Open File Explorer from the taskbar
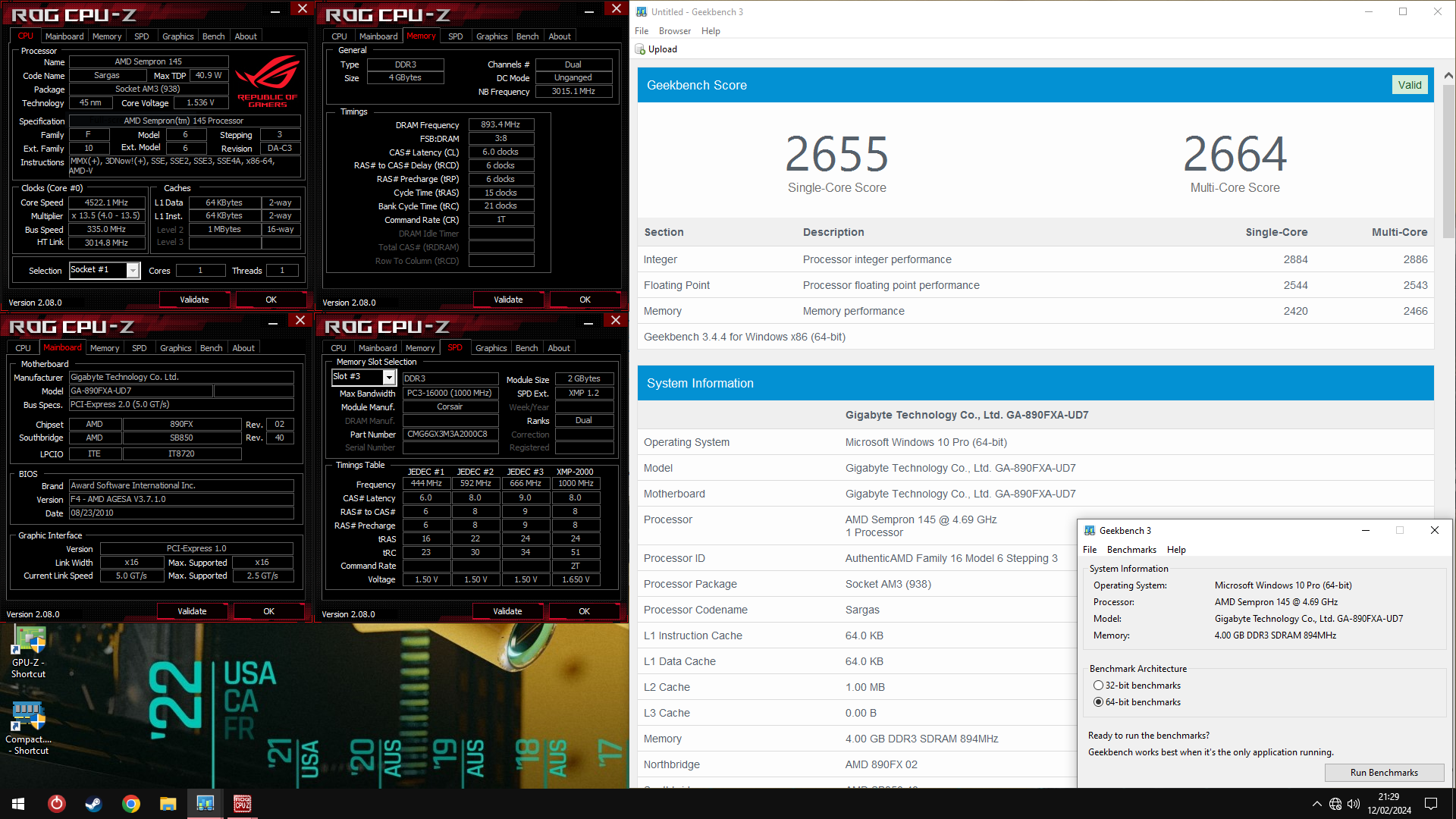1456x819 pixels. pyautogui.click(x=168, y=804)
